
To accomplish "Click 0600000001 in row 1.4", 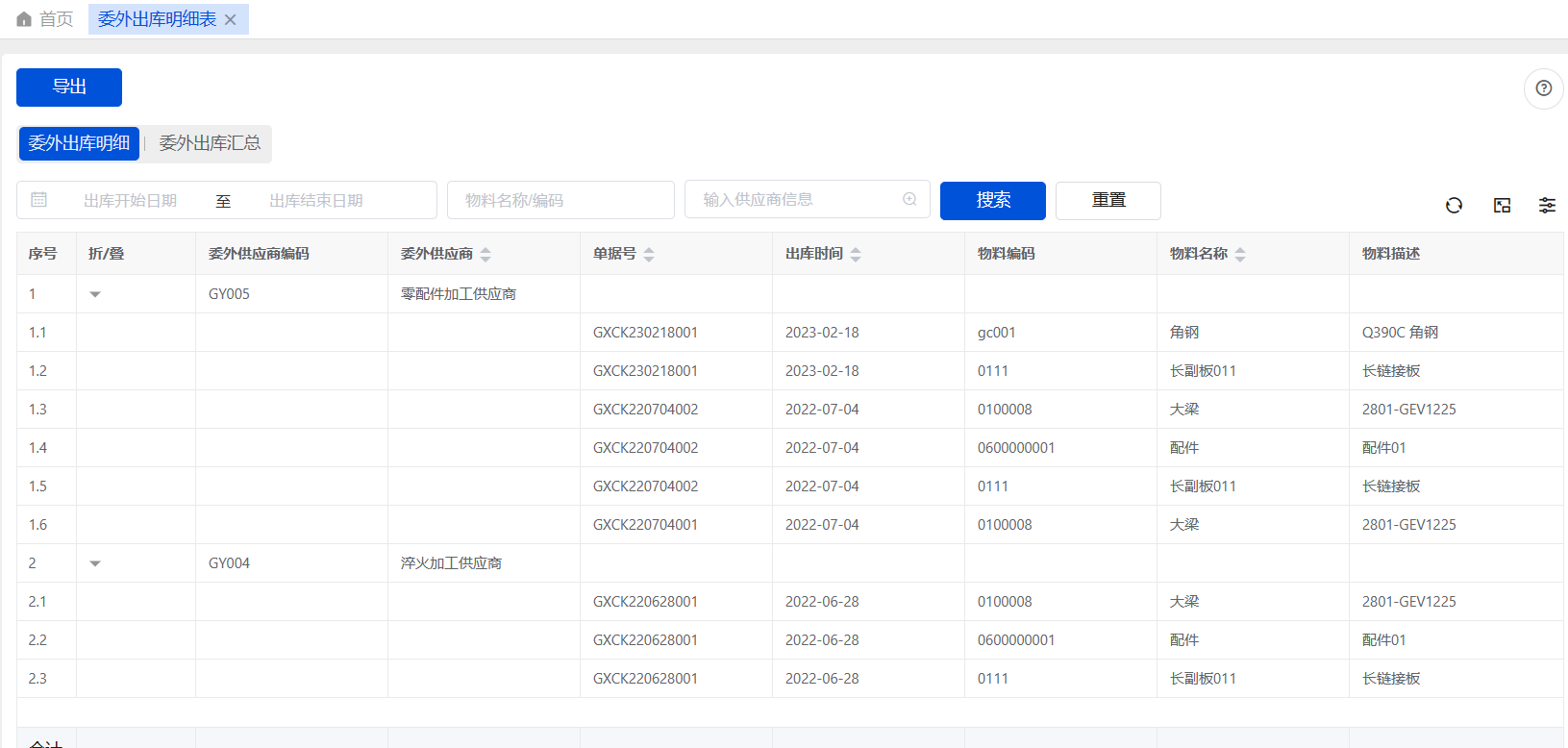I will 1016,448.
